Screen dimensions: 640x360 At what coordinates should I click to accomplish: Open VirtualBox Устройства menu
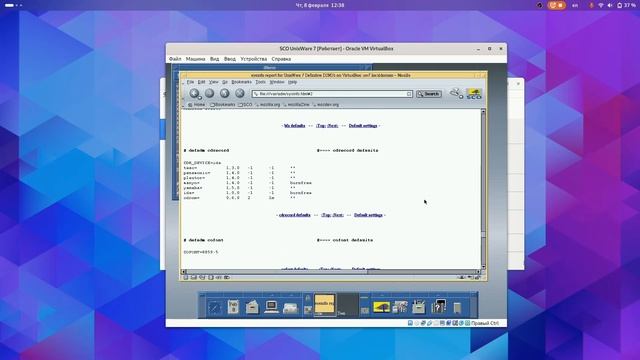(x=253, y=59)
